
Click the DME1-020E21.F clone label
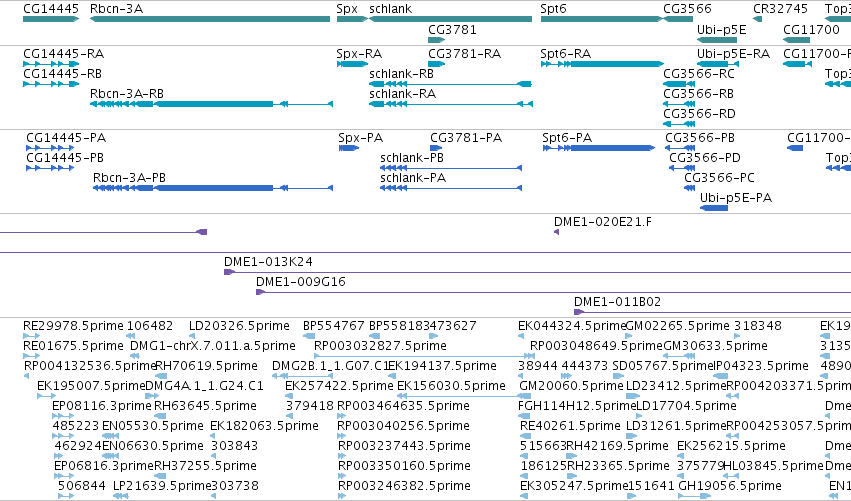pyautogui.click(x=602, y=222)
